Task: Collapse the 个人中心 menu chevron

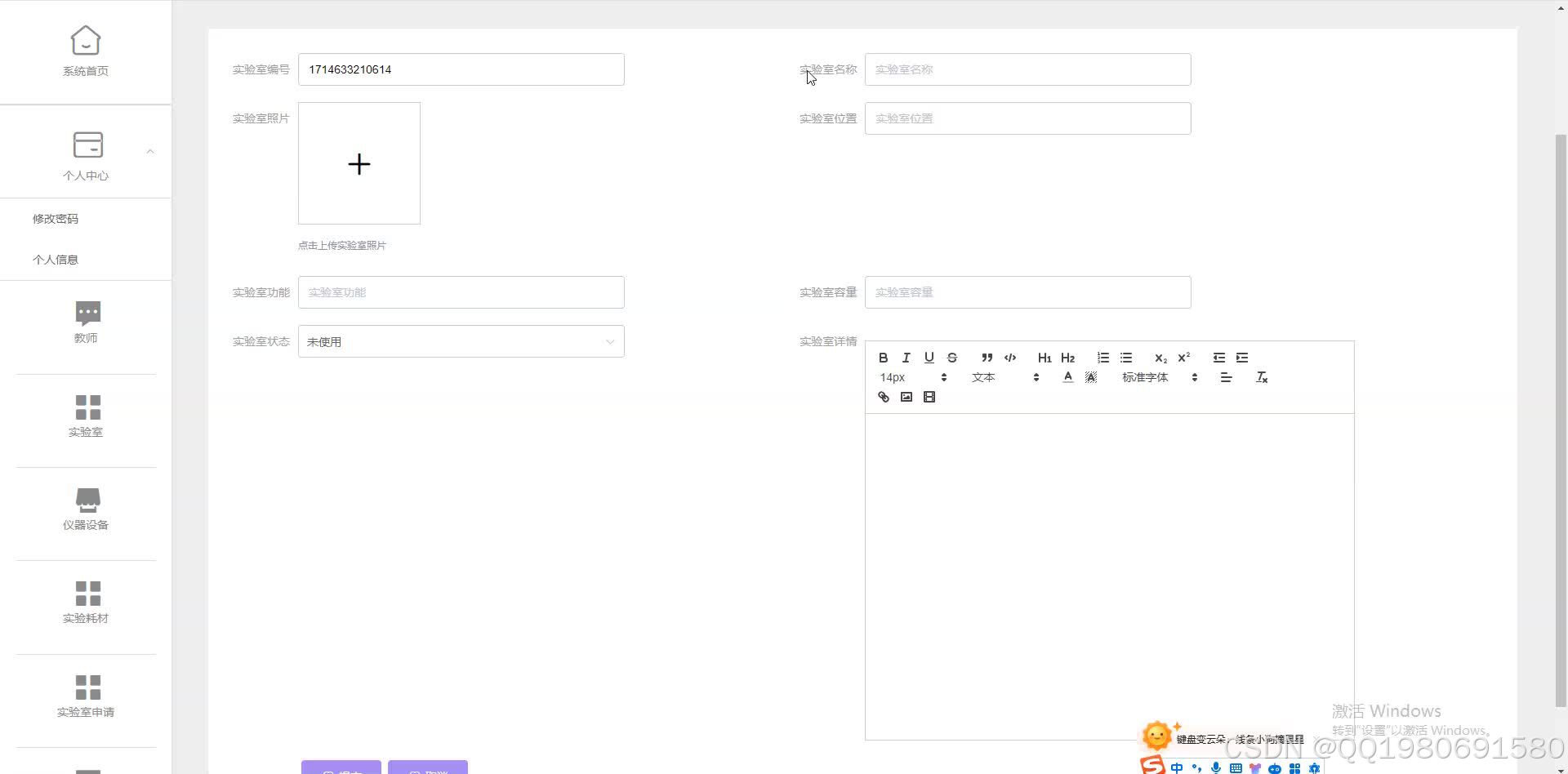Action: pyautogui.click(x=150, y=151)
